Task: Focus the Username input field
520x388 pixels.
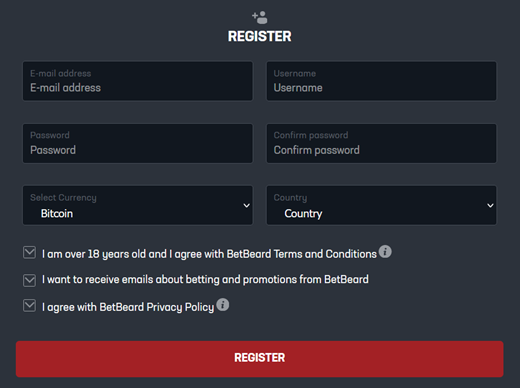Action: coord(381,81)
